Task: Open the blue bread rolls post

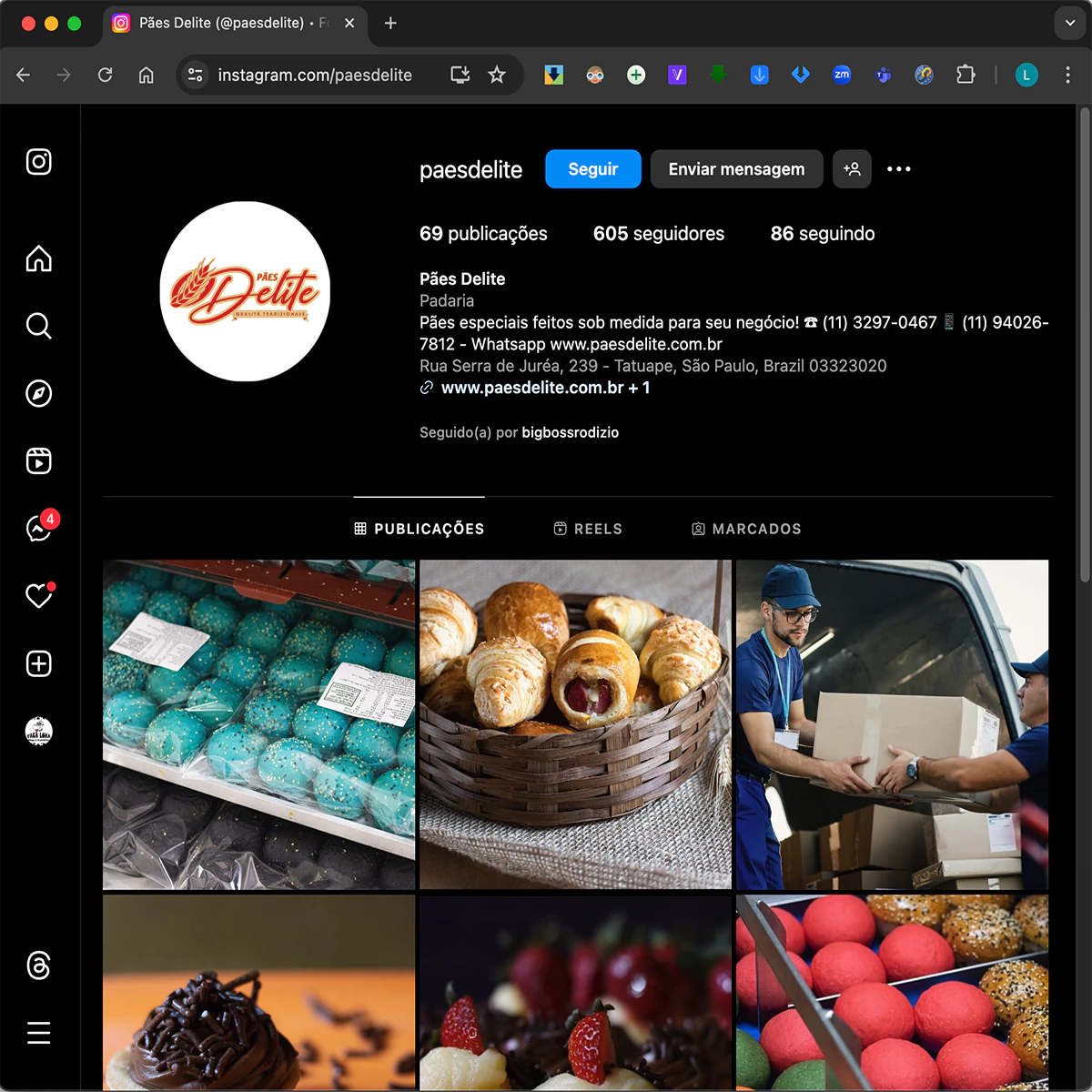Action: click(258, 724)
